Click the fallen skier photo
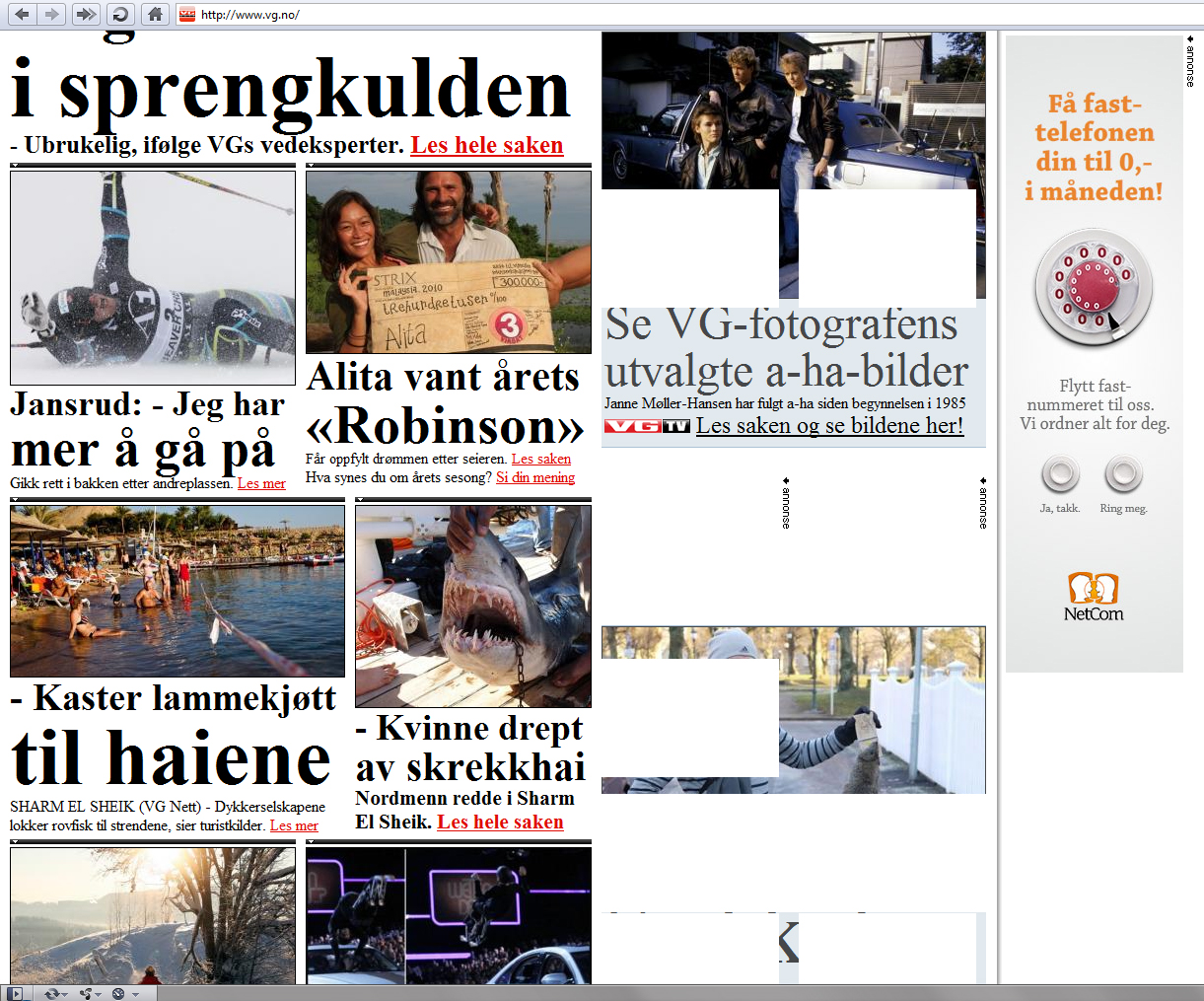 [x=153, y=278]
